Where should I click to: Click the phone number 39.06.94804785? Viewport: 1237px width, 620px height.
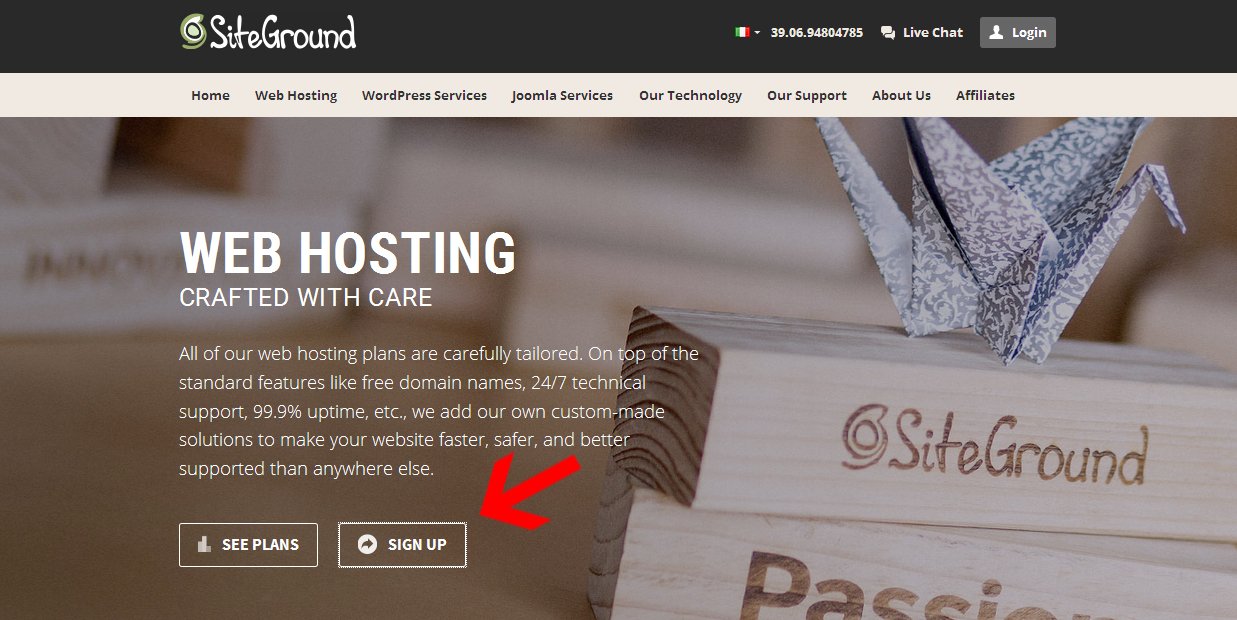816,32
